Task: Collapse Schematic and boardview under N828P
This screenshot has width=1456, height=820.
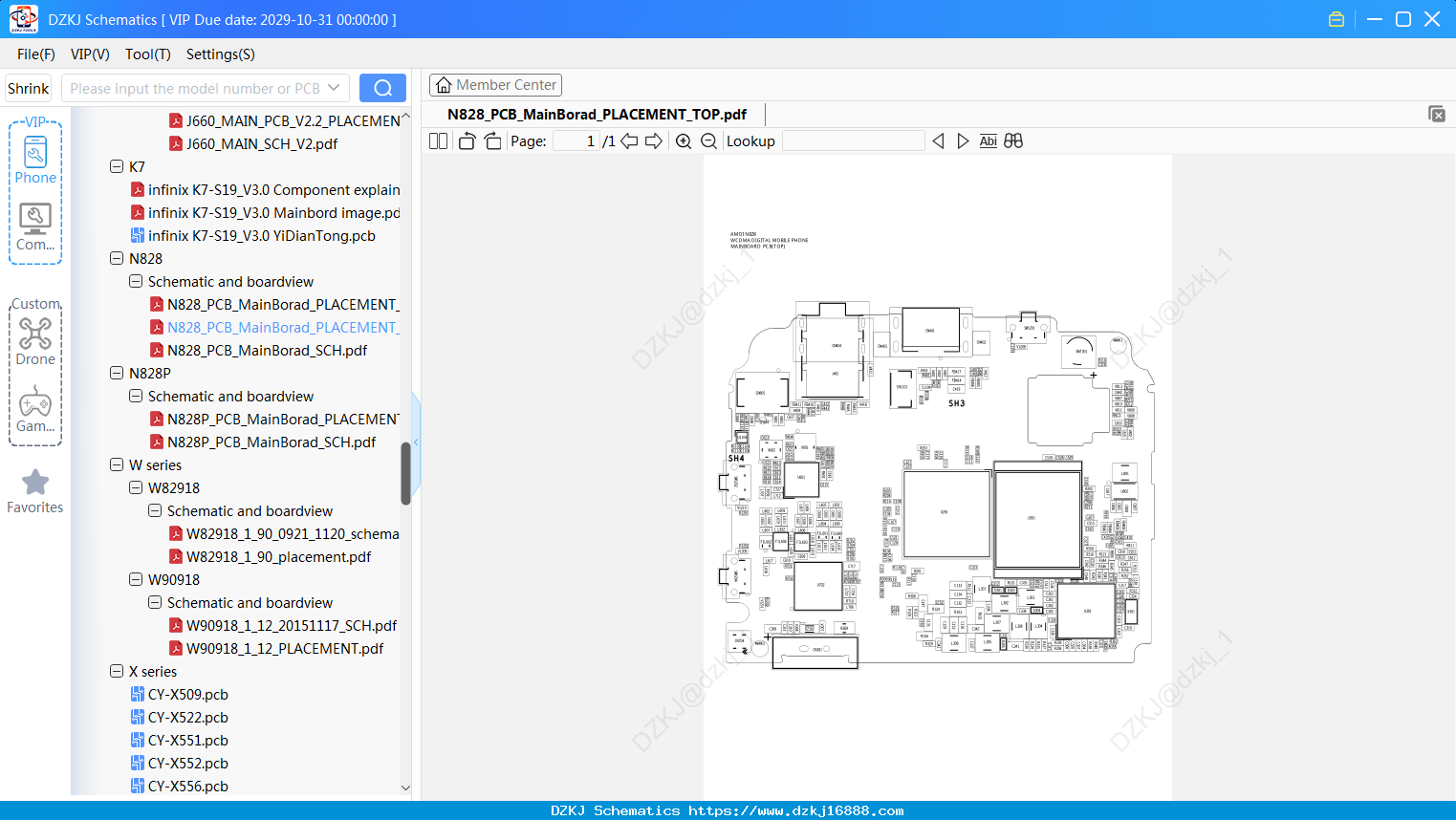Action: click(x=136, y=396)
